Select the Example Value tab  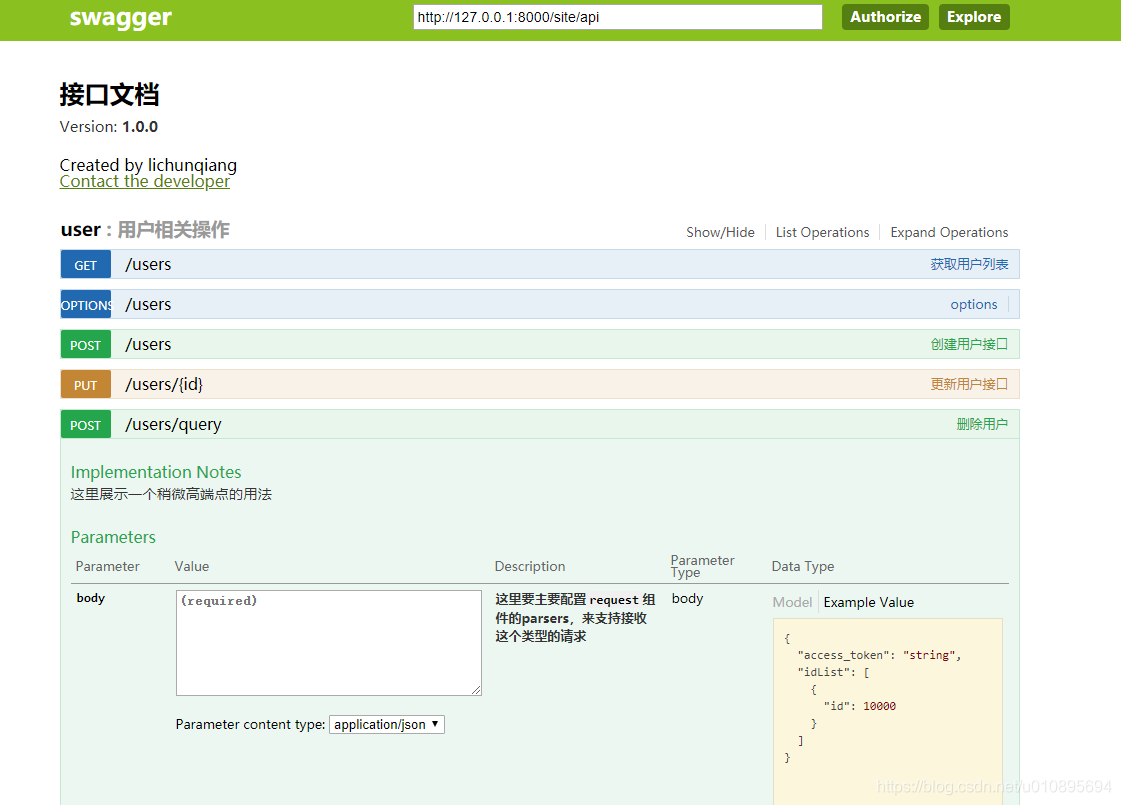pyautogui.click(x=866, y=602)
